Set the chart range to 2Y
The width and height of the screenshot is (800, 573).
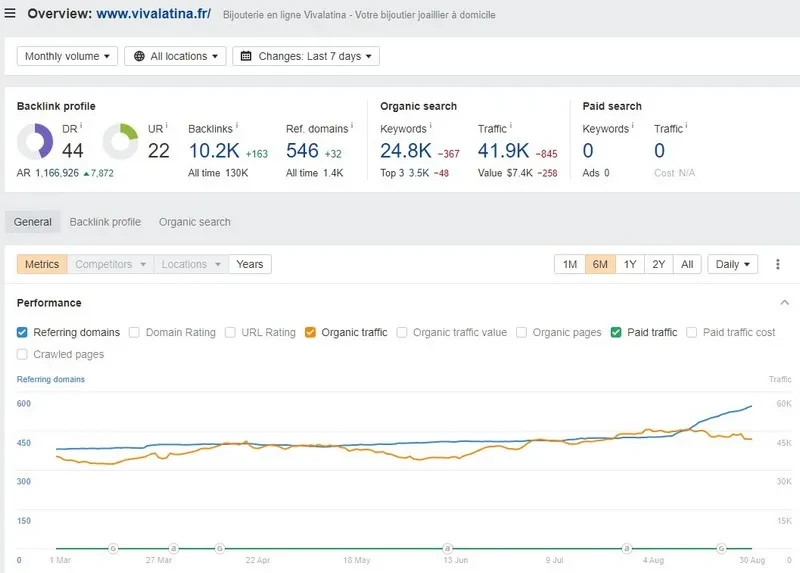[x=659, y=264]
